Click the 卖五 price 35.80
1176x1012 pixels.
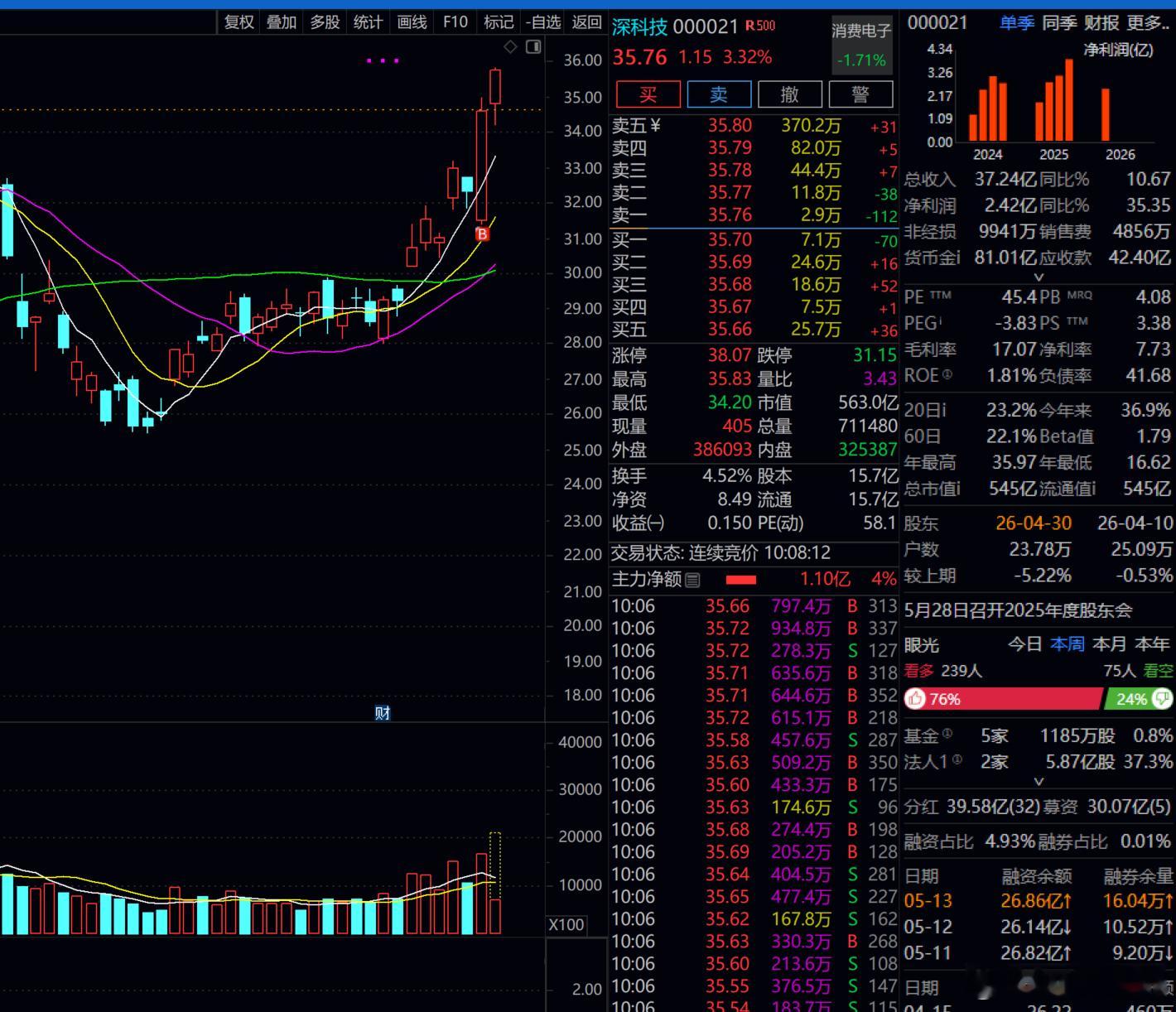(x=730, y=126)
